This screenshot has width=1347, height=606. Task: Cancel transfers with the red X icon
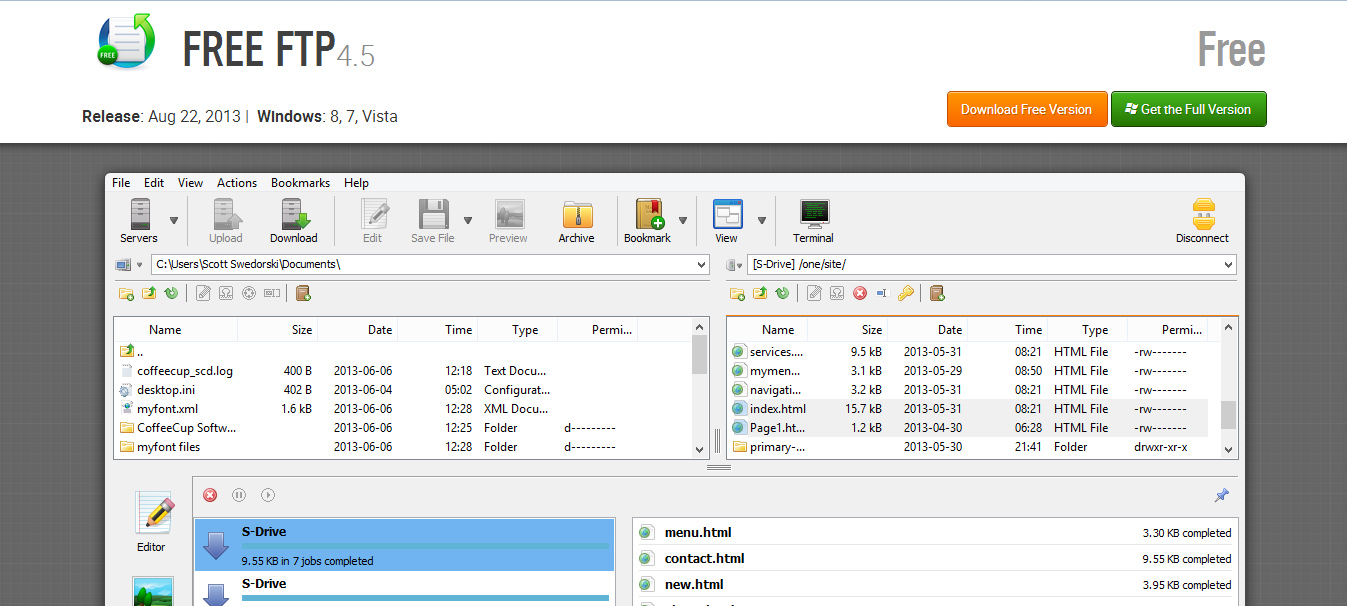210,495
